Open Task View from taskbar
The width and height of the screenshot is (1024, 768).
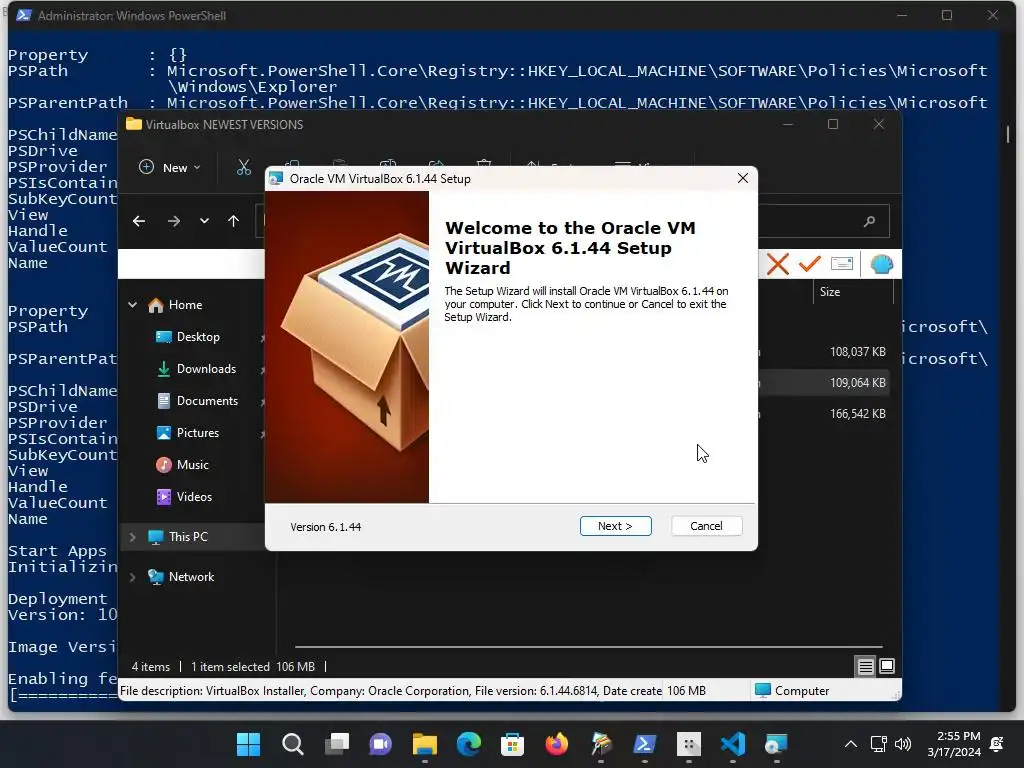(336, 744)
